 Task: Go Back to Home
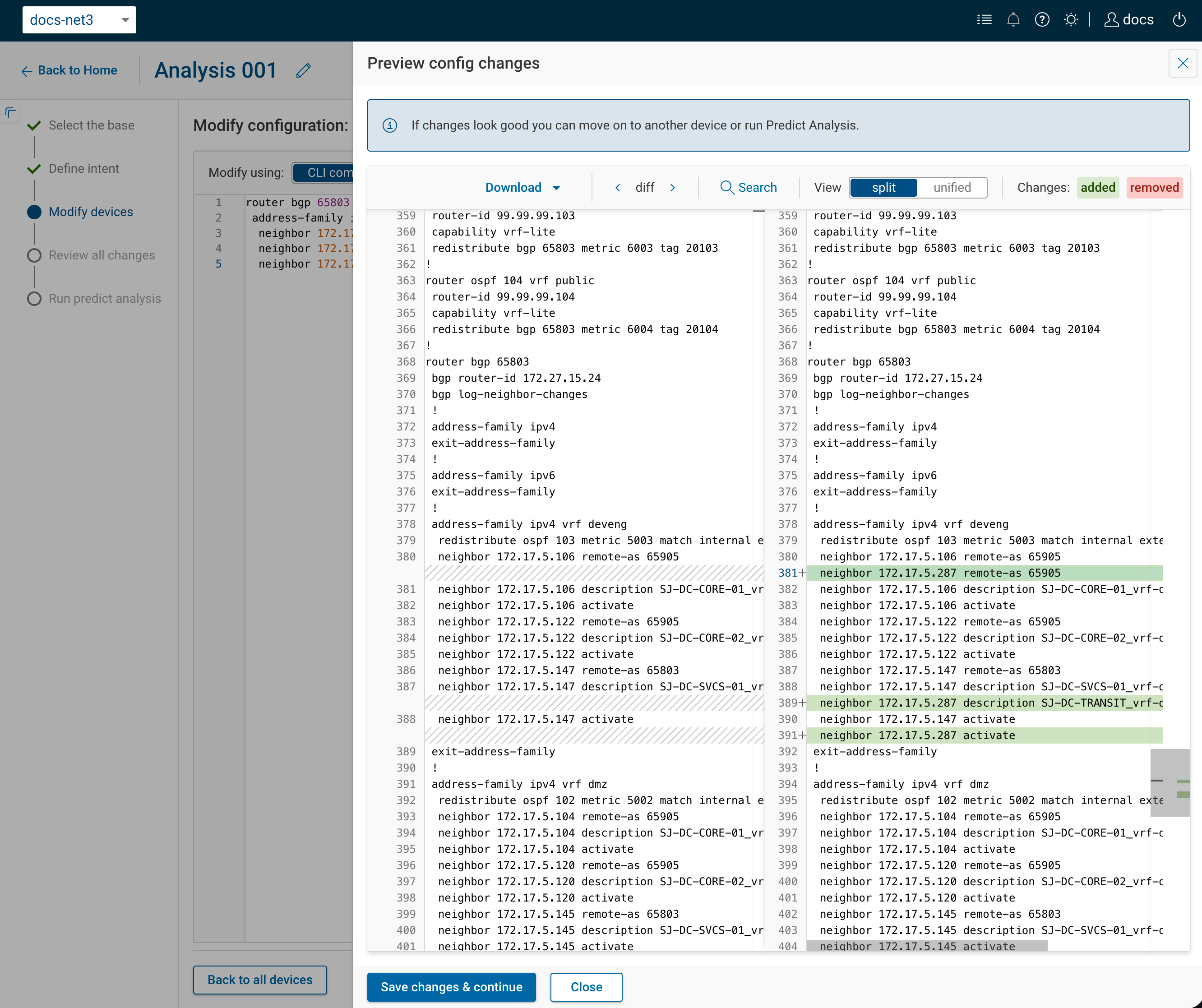pyautogui.click(x=69, y=70)
